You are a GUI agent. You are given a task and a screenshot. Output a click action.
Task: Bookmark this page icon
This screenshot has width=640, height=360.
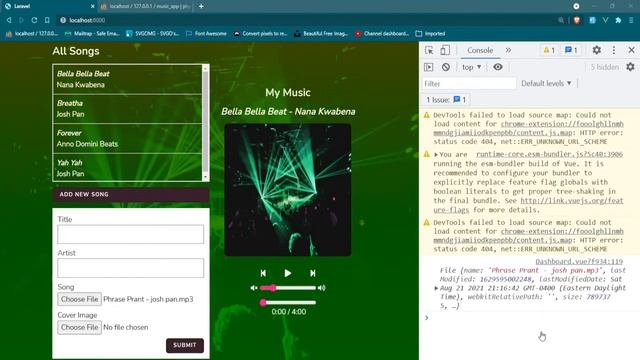pos(47,20)
